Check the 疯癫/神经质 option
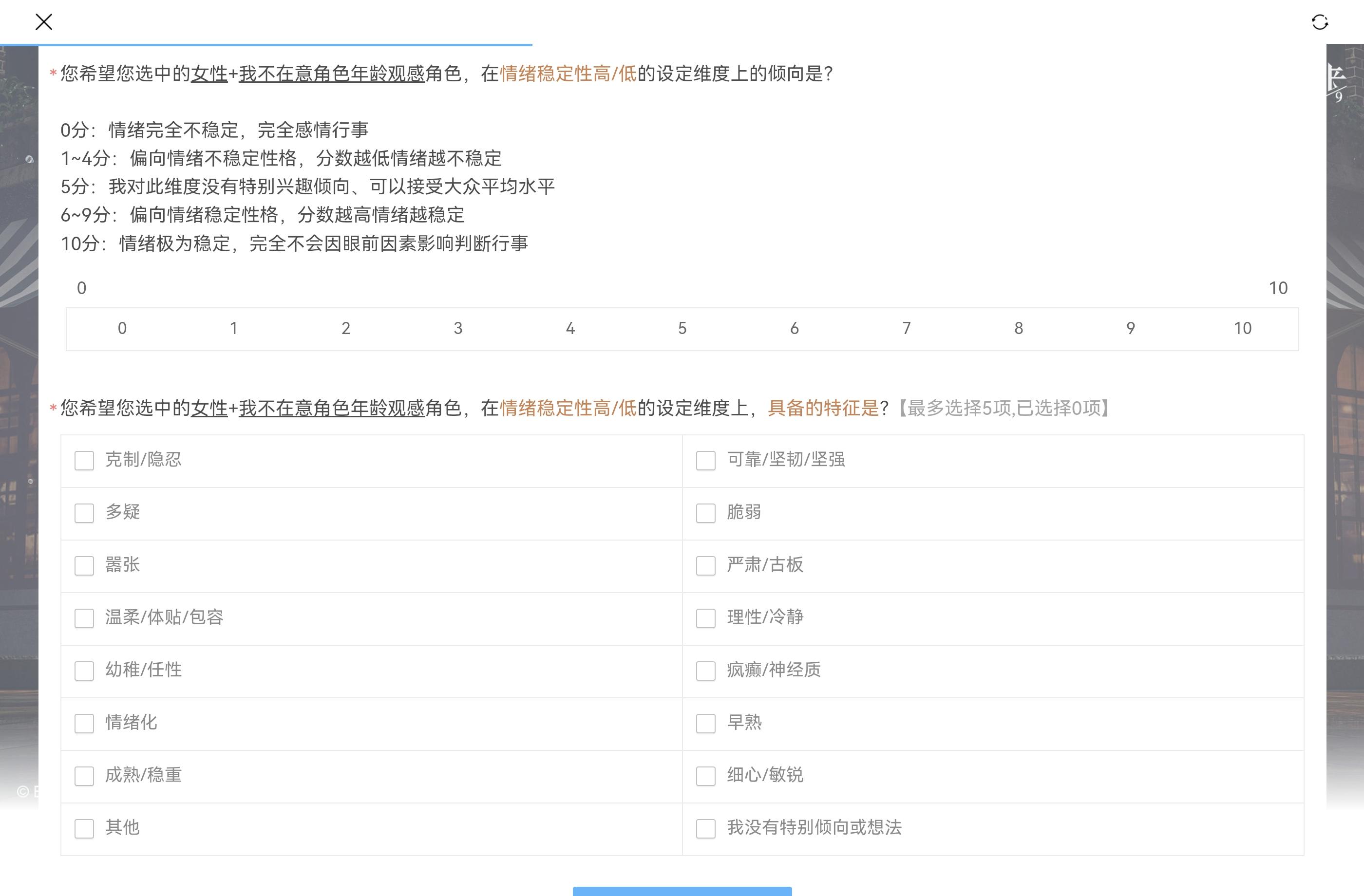The height and width of the screenshot is (896, 1364). (705, 671)
